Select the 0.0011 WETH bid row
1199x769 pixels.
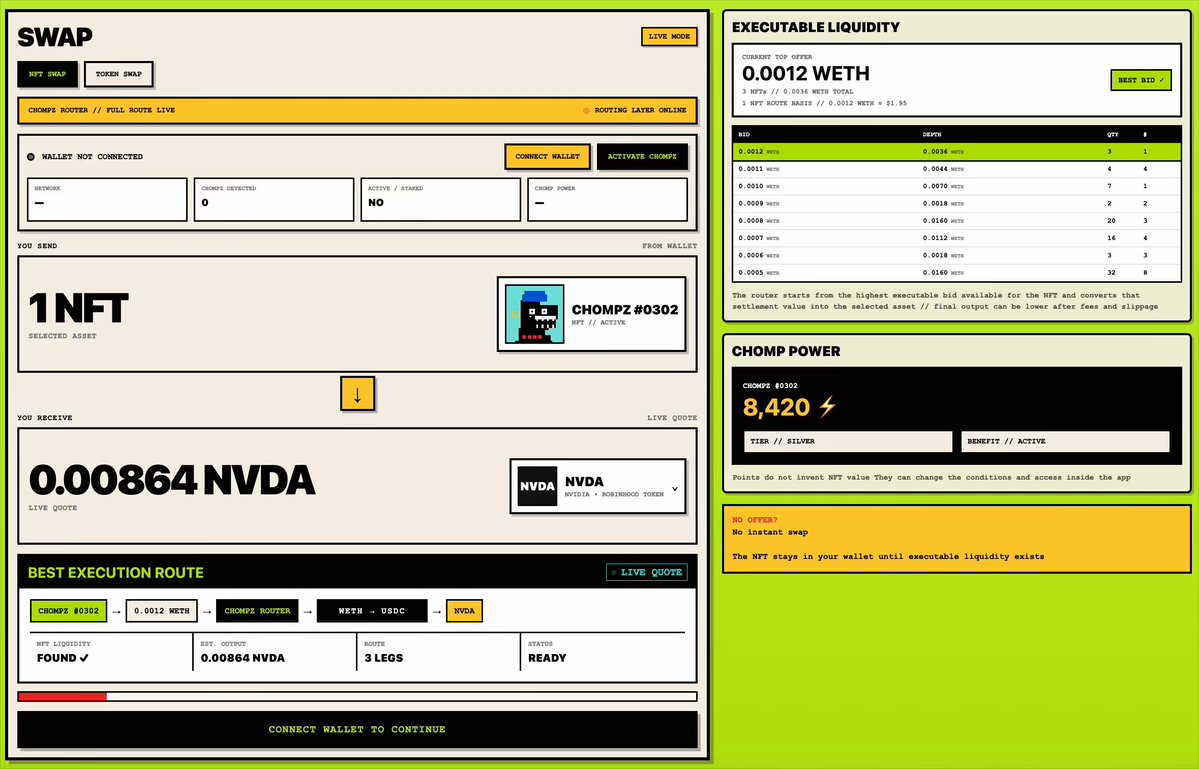tap(957, 169)
